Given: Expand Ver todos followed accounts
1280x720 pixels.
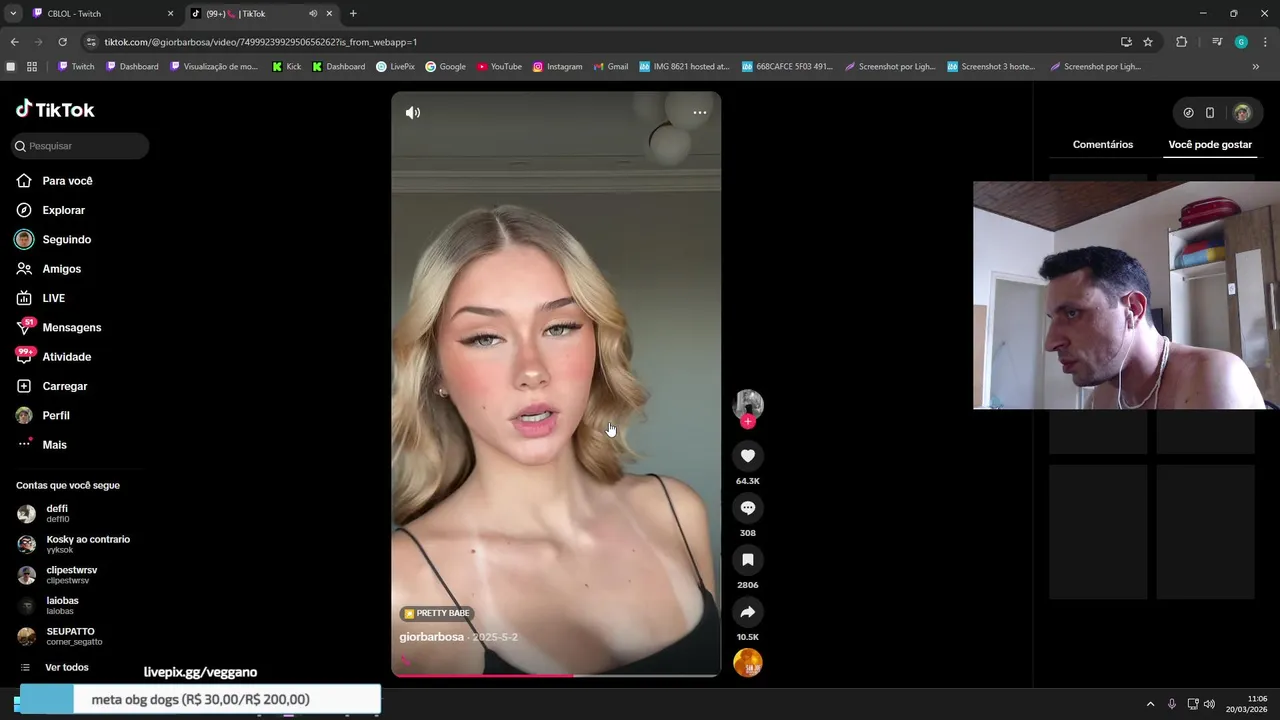Looking at the screenshot, I should pos(54,667).
